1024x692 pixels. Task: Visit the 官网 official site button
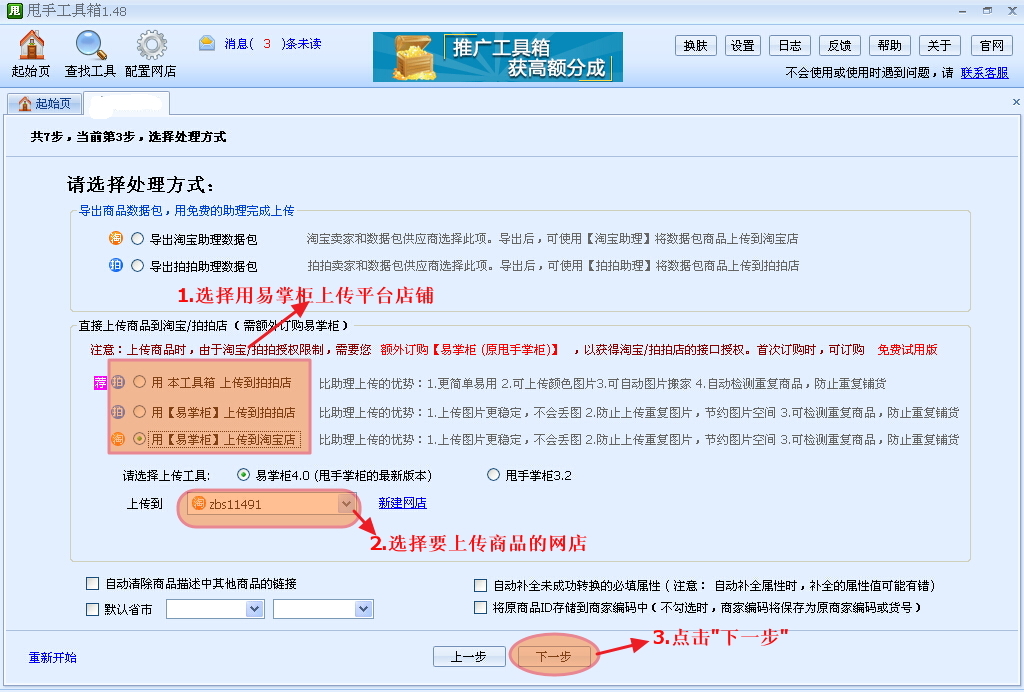click(x=991, y=46)
